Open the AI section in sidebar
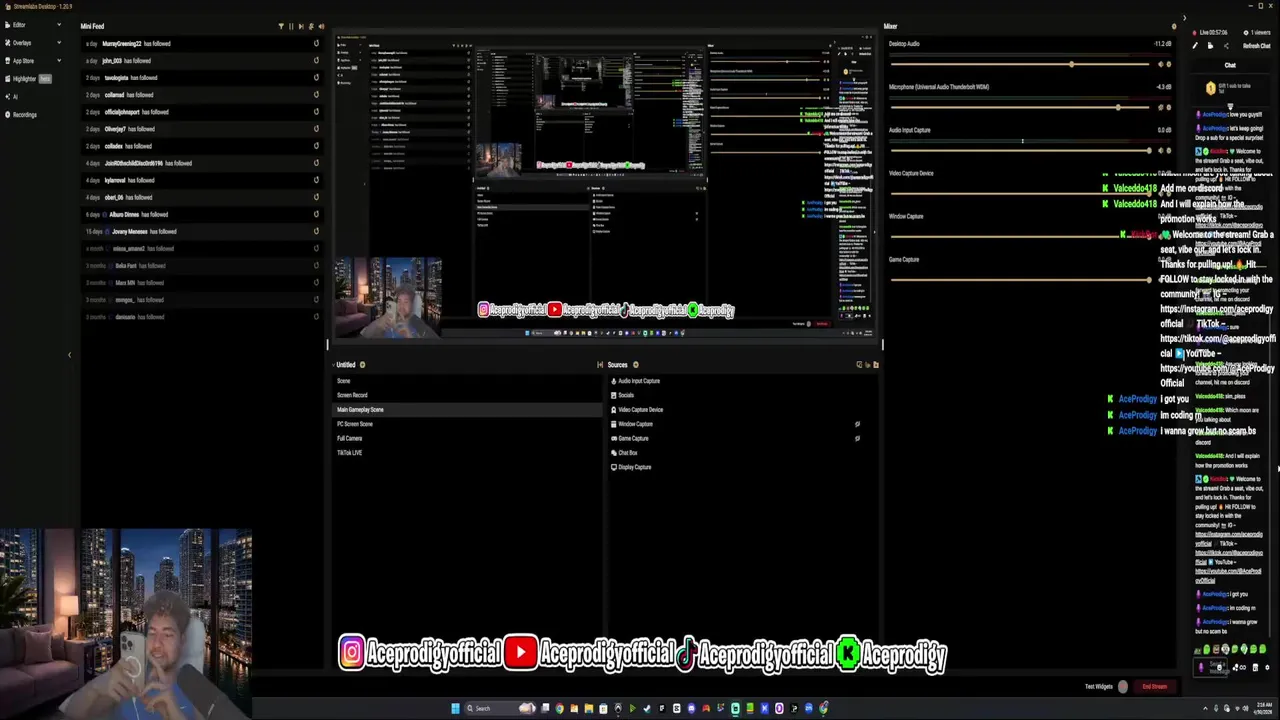 coord(12,97)
